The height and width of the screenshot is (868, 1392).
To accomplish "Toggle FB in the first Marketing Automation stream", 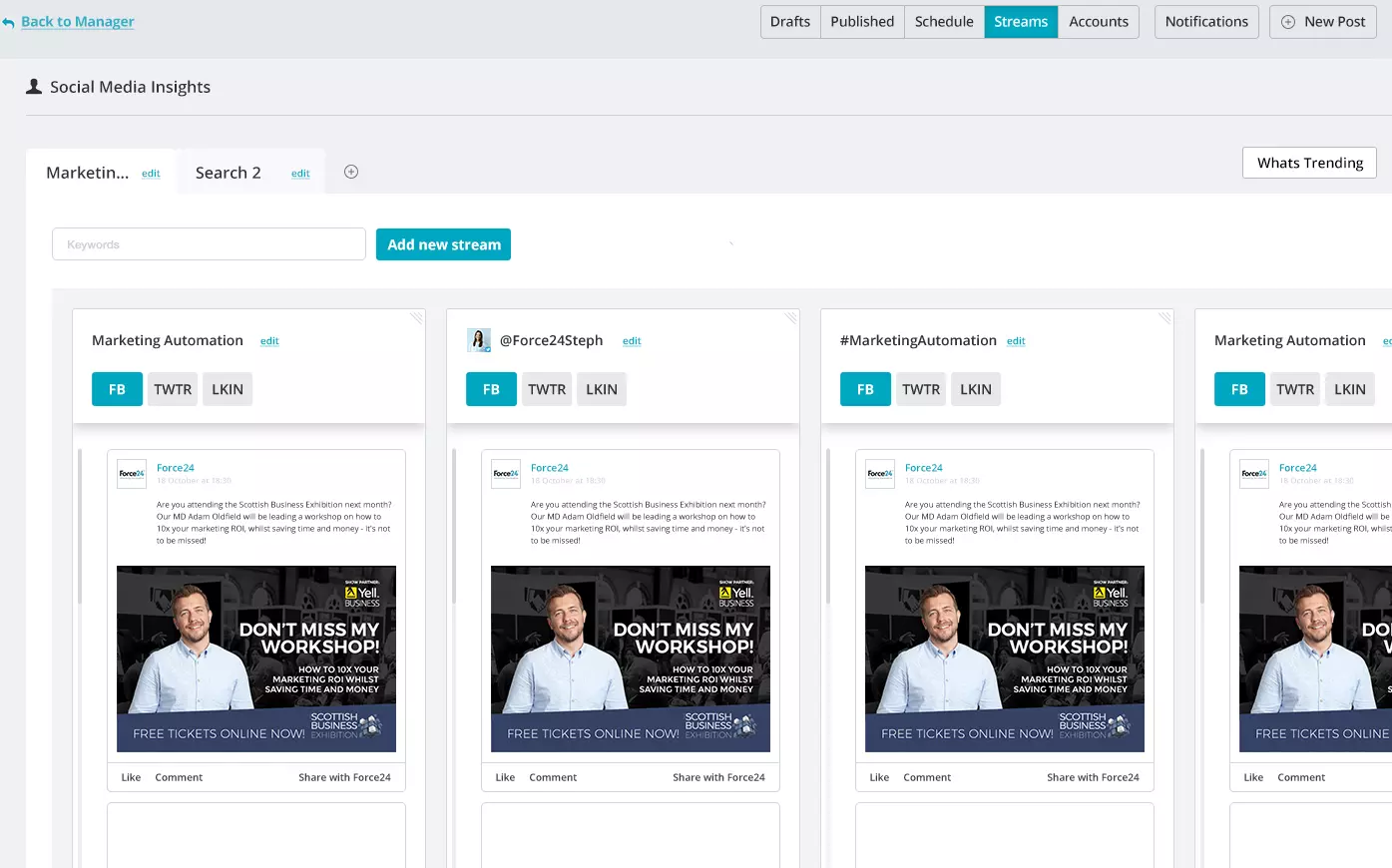I will click(117, 389).
